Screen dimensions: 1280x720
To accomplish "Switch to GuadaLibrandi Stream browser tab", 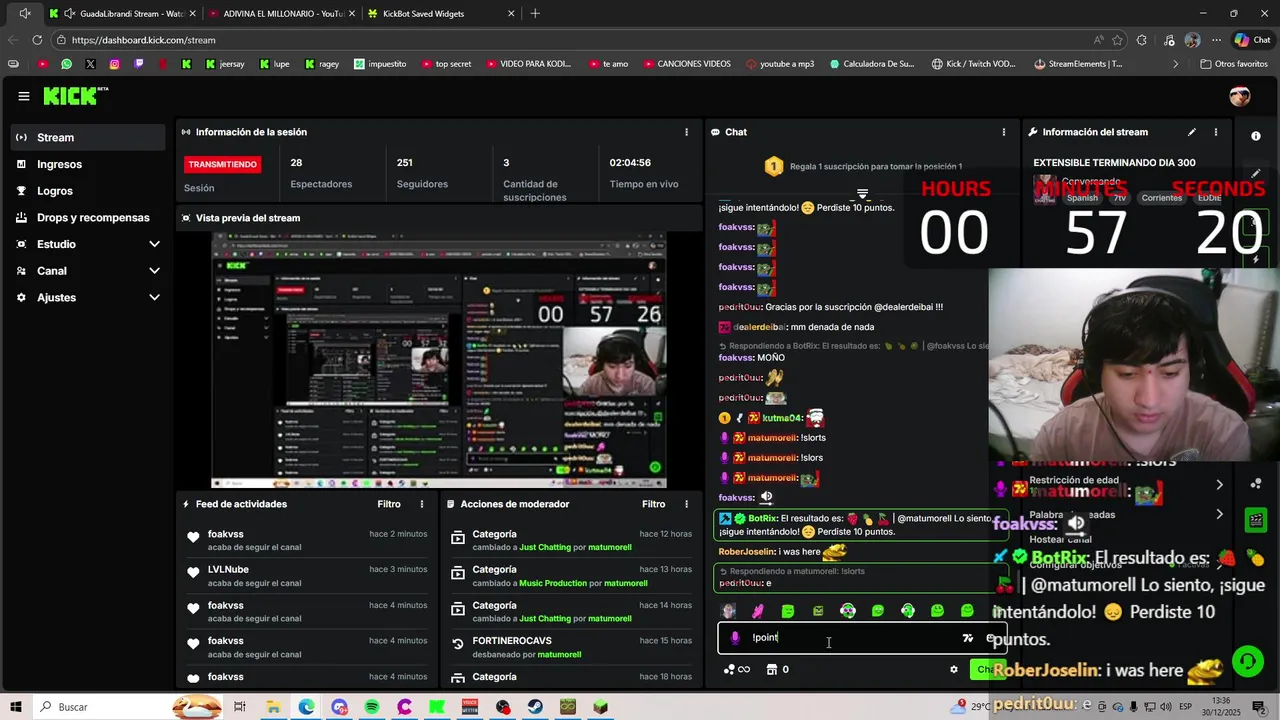I will (x=122, y=14).
